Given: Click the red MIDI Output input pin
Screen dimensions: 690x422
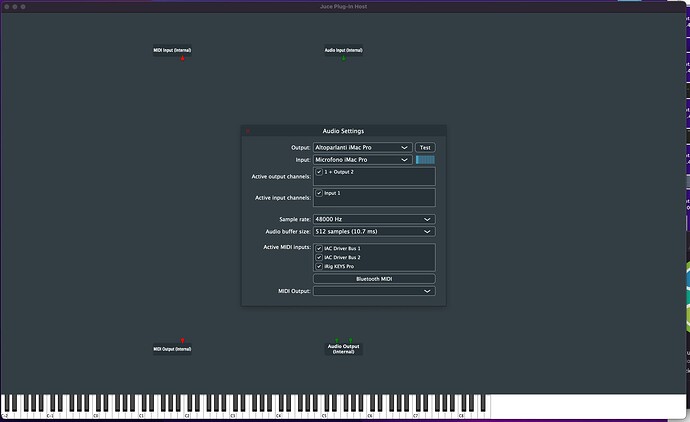Looking at the screenshot, I should [x=182, y=341].
